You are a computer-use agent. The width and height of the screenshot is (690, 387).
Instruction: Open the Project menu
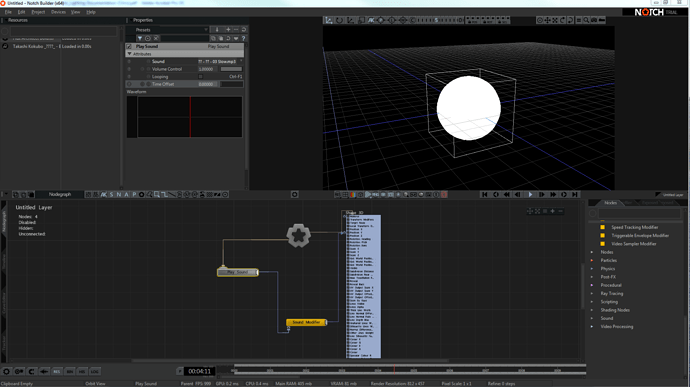(x=38, y=12)
